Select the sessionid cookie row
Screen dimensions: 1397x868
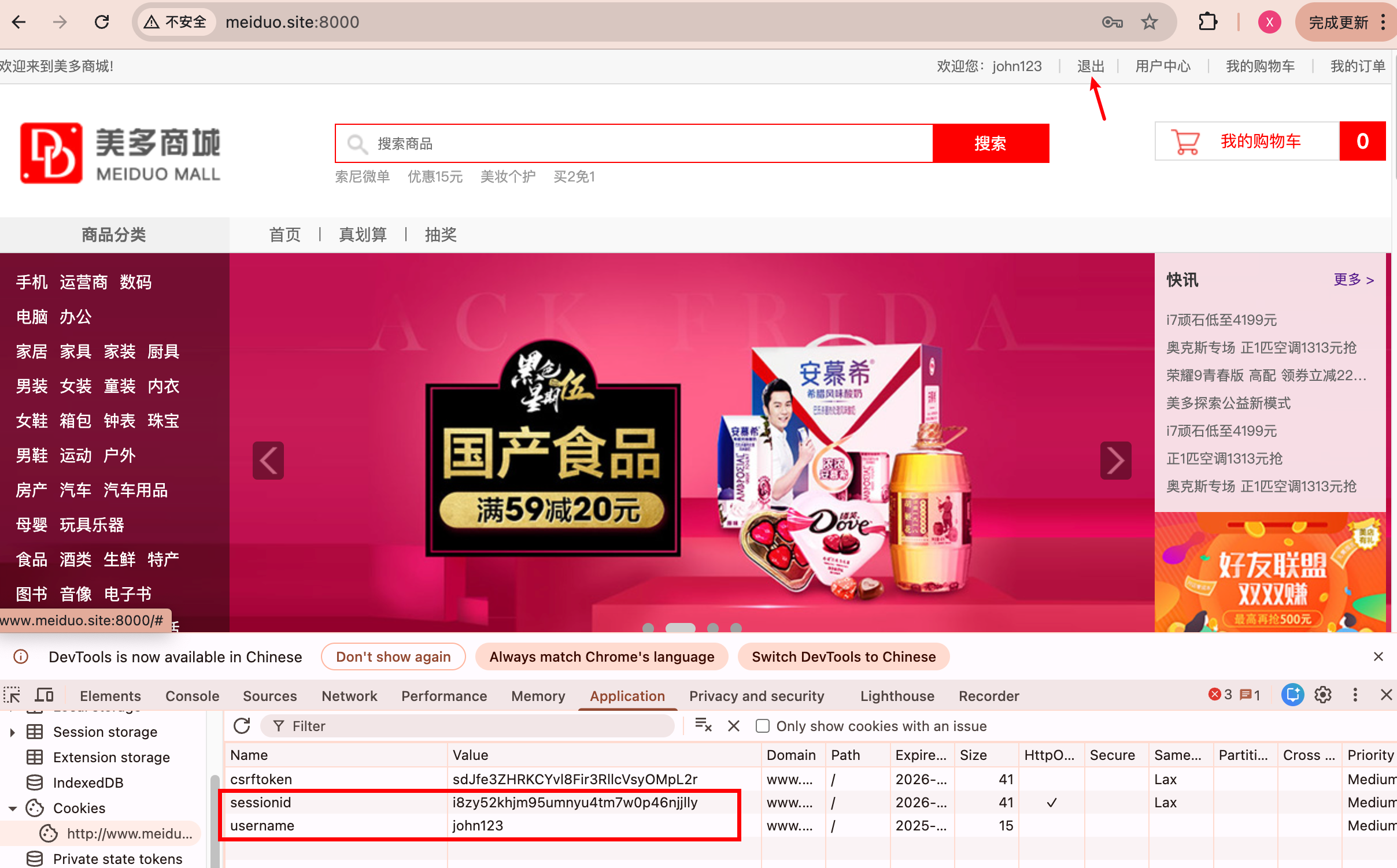[x=810, y=802]
